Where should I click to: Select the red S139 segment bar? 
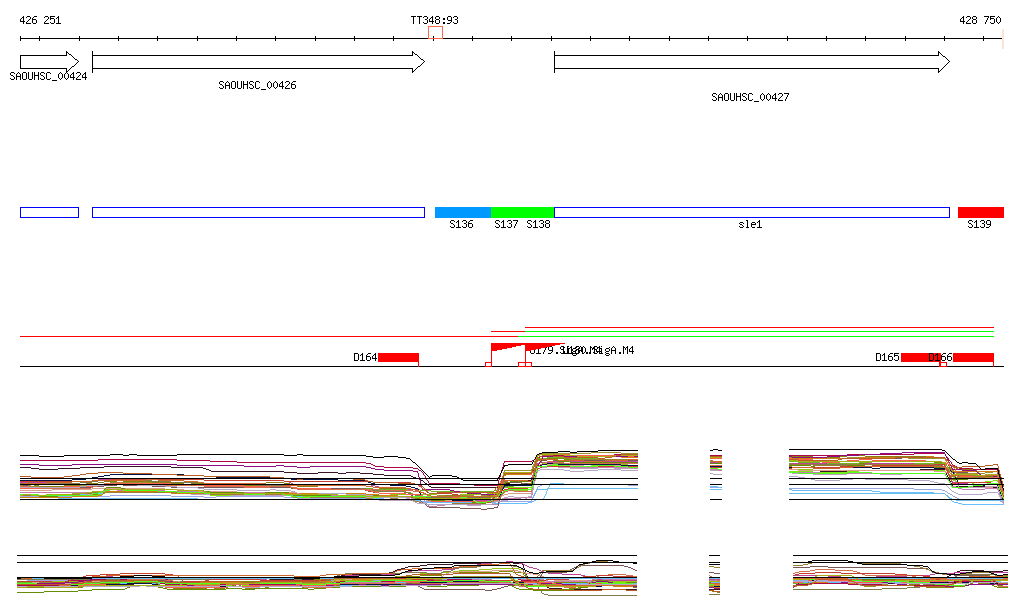(980, 212)
